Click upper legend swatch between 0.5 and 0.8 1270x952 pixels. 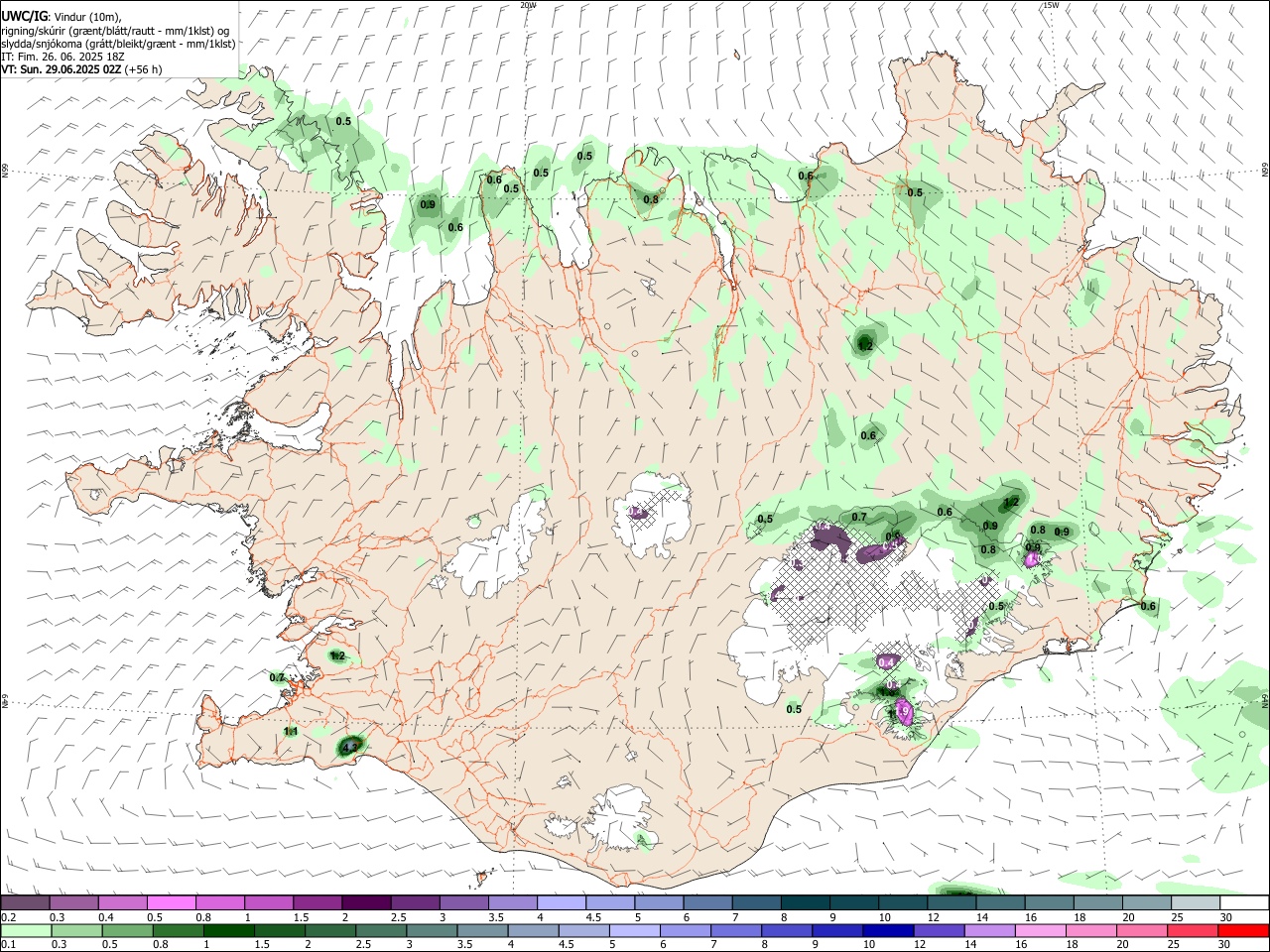tap(171, 902)
